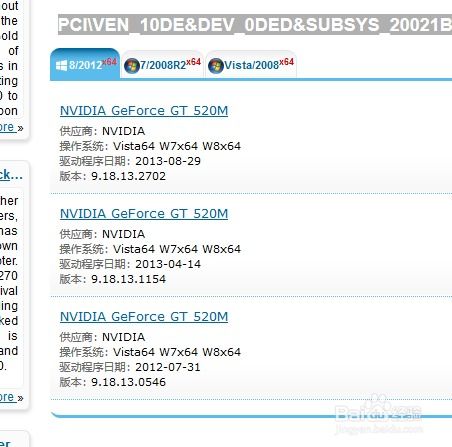Click the Baidu watermark logo
Viewport: 452px width, 447px height.
(379, 413)
